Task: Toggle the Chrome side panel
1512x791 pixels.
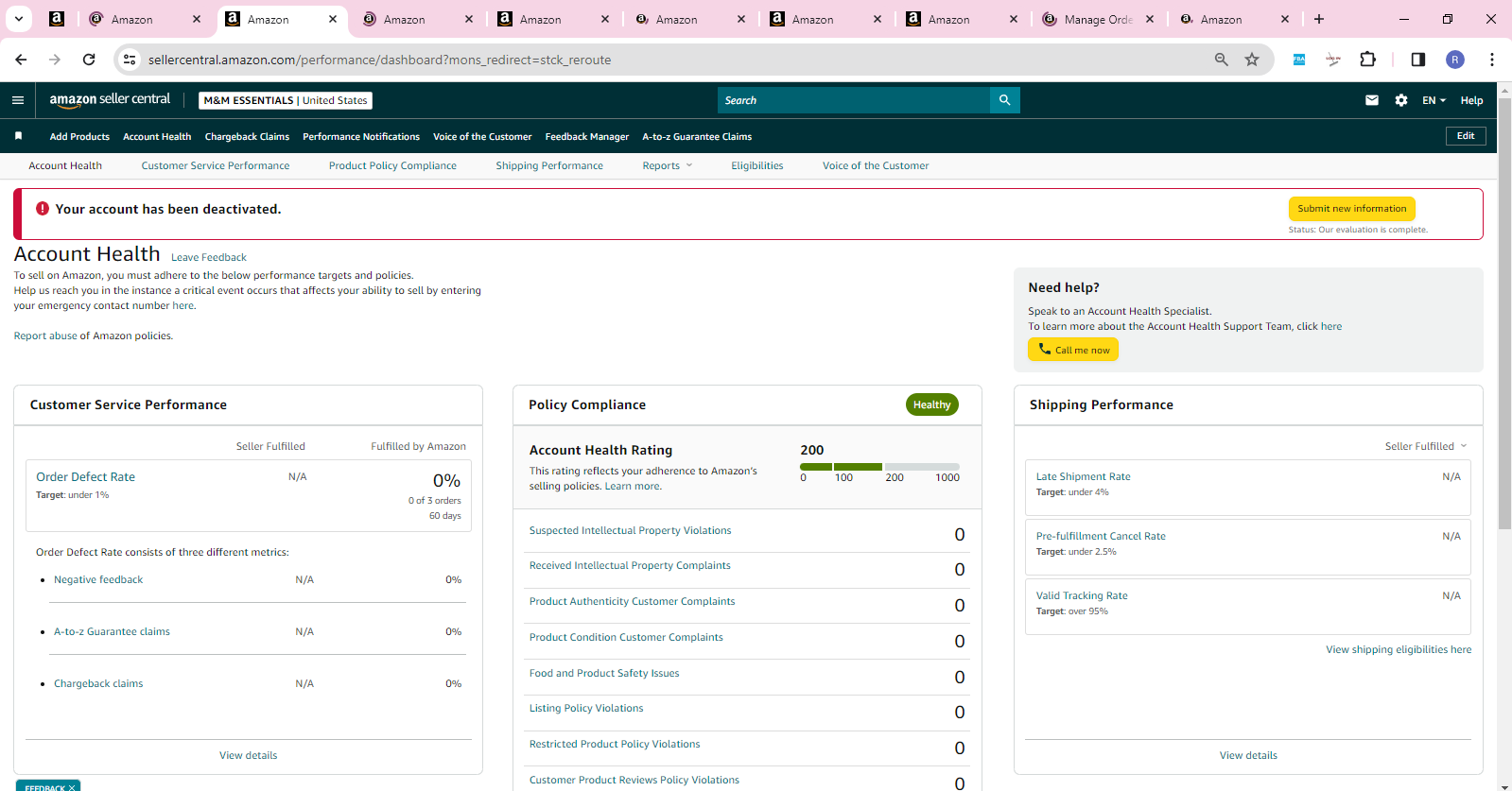Action: tap(1417, 60)
